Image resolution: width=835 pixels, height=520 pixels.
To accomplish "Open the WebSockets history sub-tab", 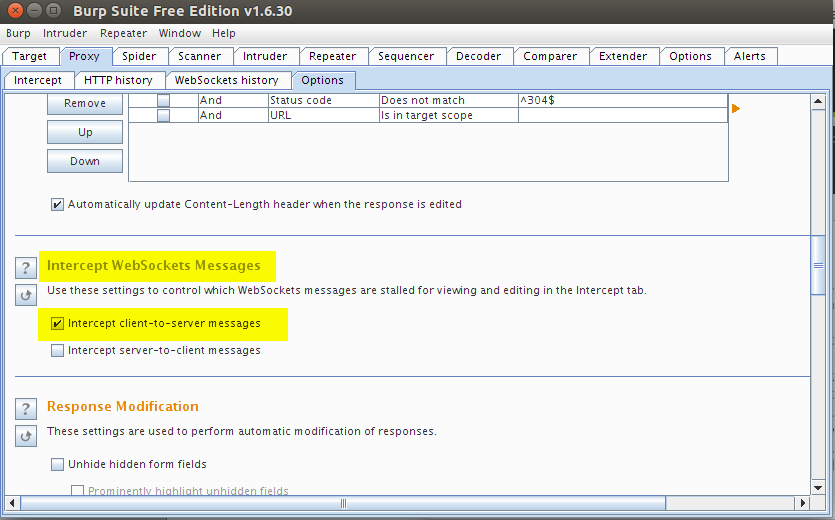I will click(x=226, y=80).
